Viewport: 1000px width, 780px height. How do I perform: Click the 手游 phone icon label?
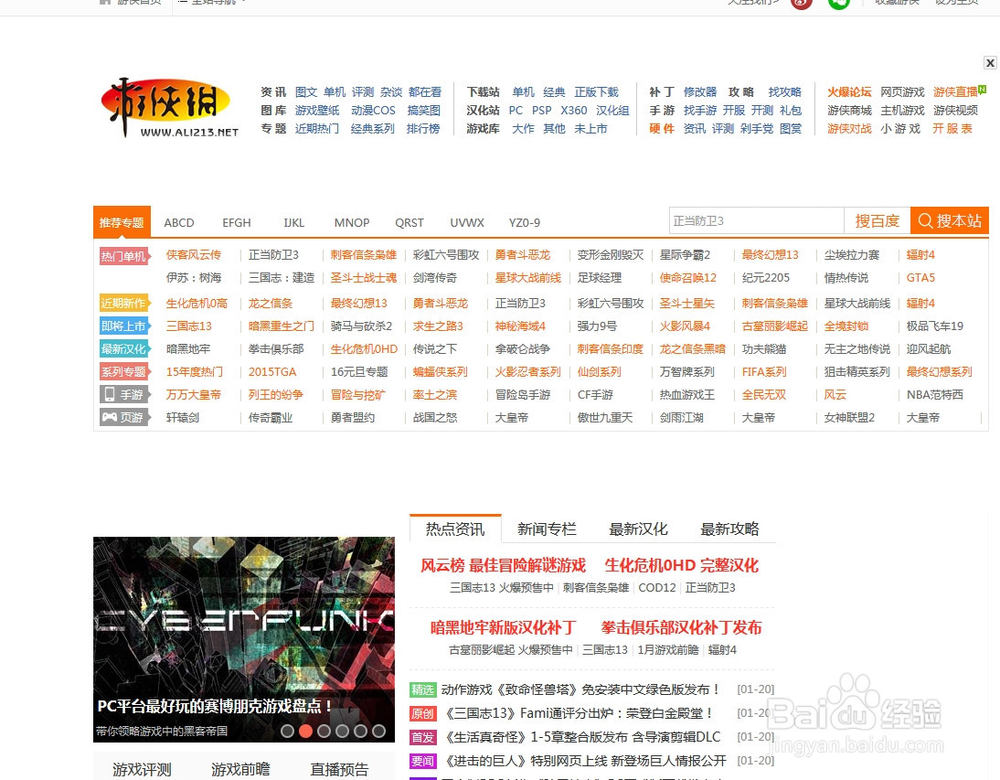pos(124,395)
